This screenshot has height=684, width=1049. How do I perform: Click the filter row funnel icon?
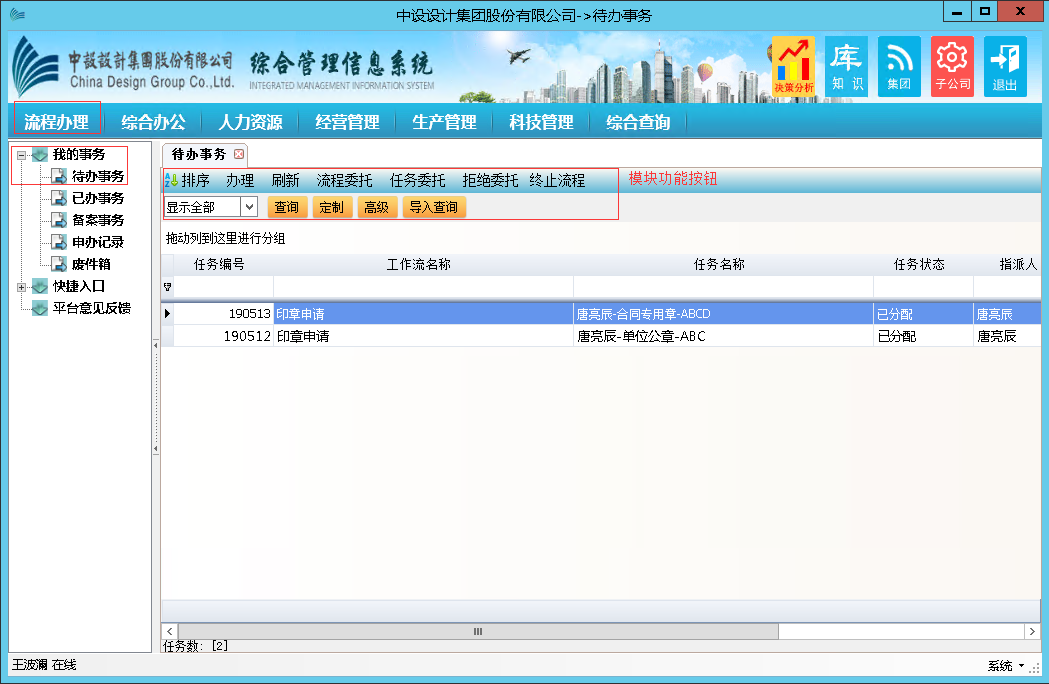pyautogui.click(x=167, y=287)
